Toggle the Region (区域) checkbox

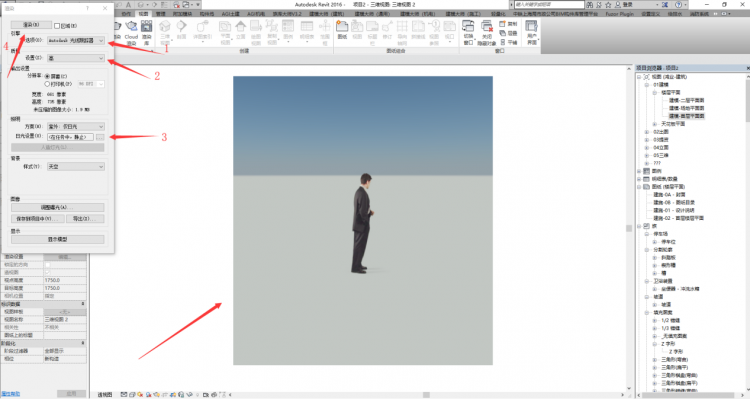coord(57,26)
